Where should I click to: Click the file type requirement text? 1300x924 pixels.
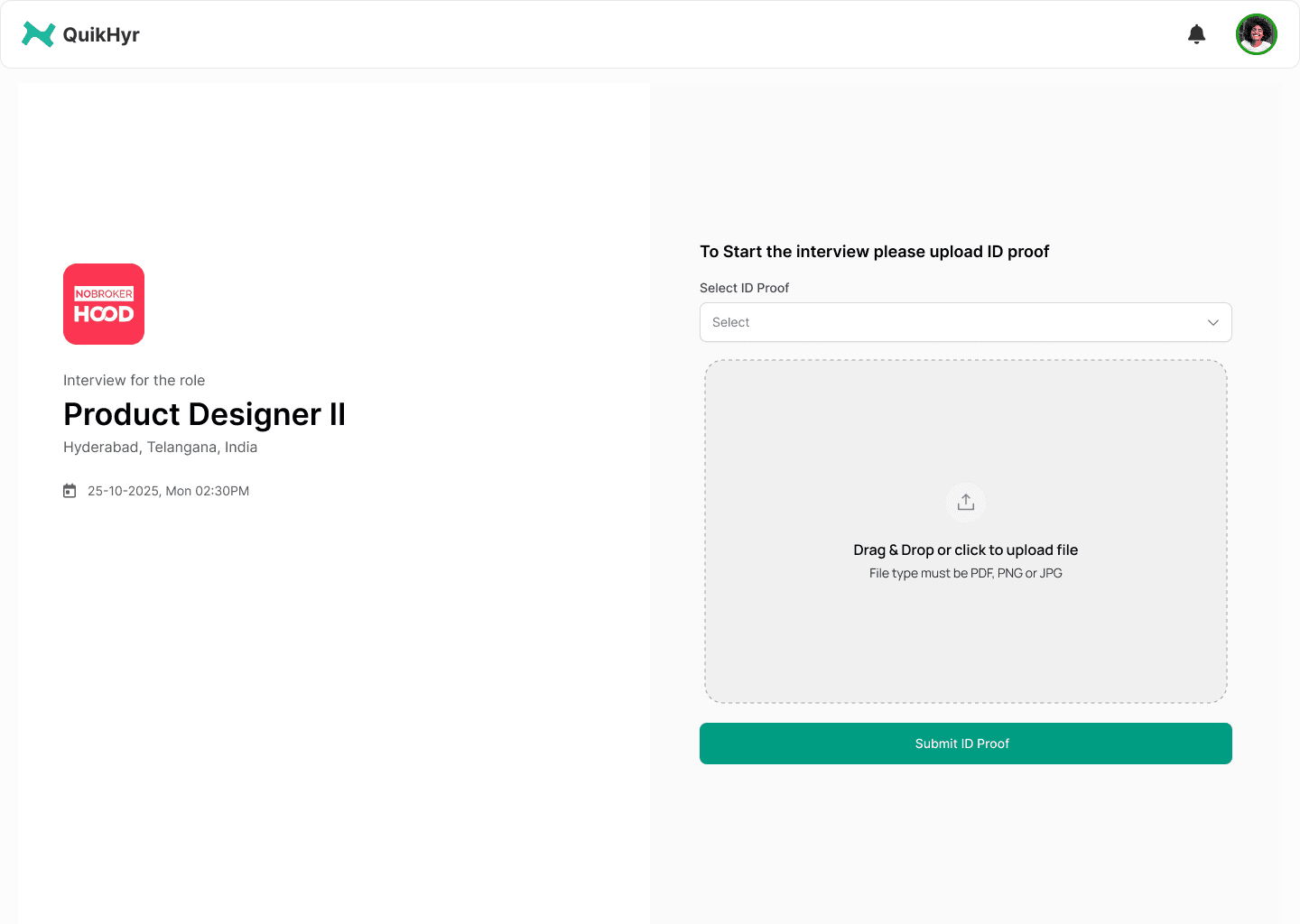click(x=965, y=573)
